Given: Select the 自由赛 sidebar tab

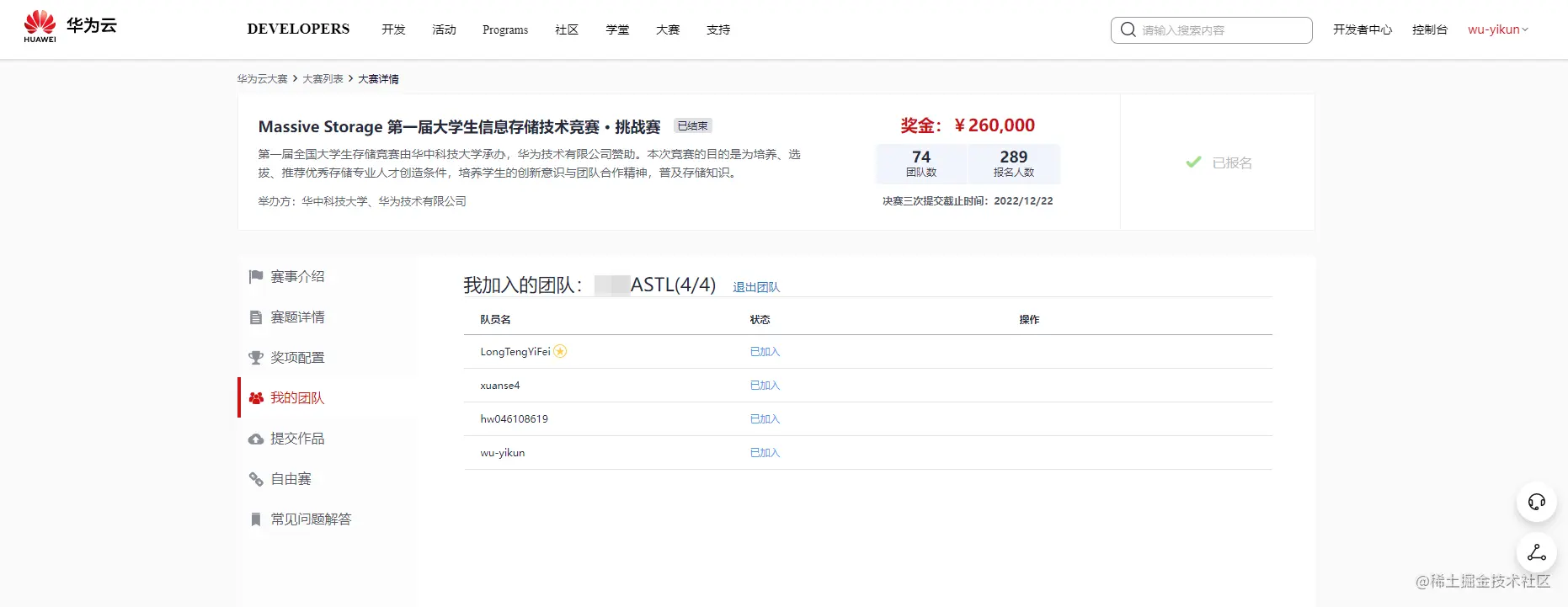Looking at the screenshot, I should point(328,479).
